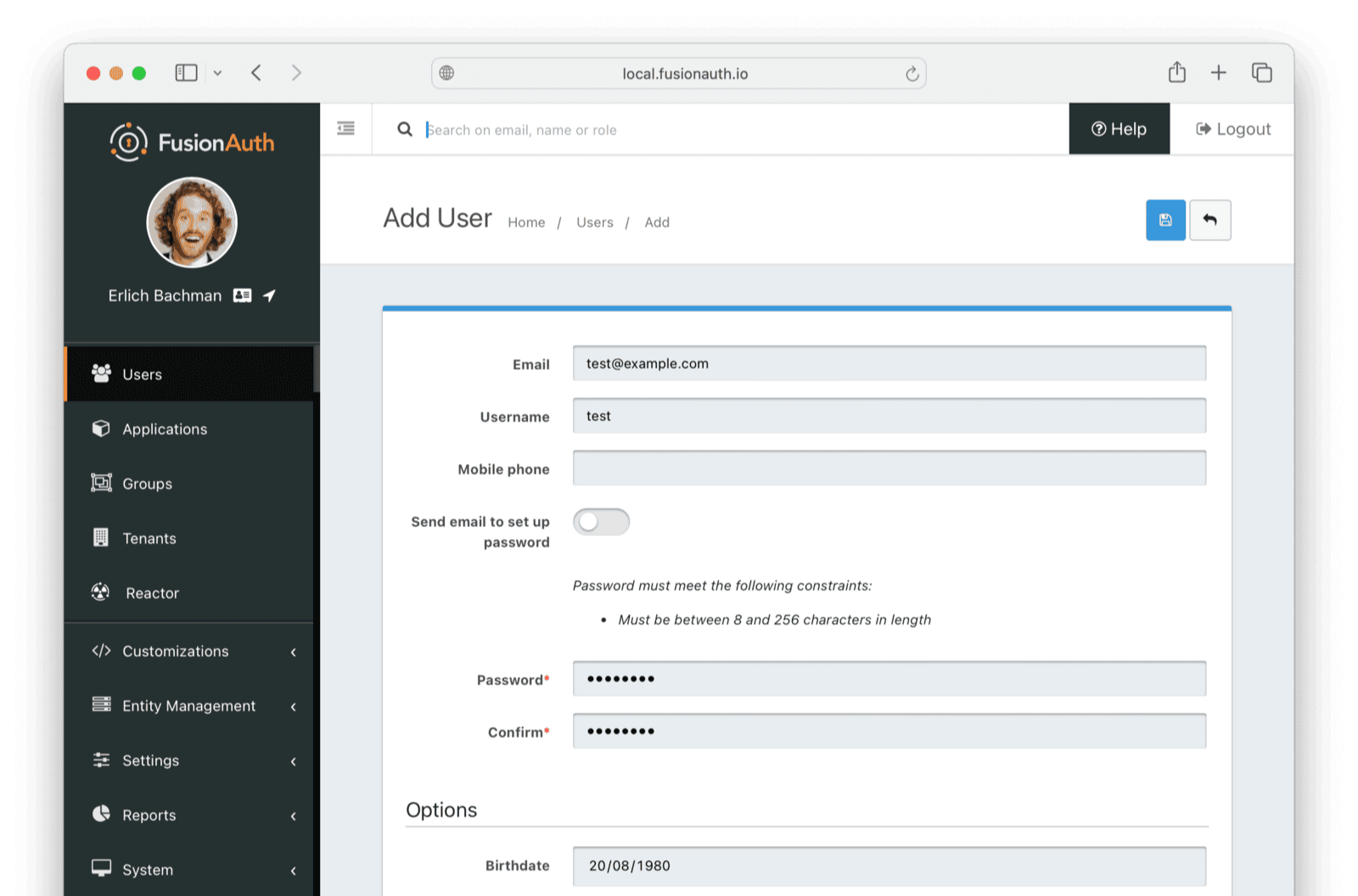Enable Send email to set up password toggle
Image resolution: width=1358 pixels, height=896 pixels.
(x=601, y=522)
